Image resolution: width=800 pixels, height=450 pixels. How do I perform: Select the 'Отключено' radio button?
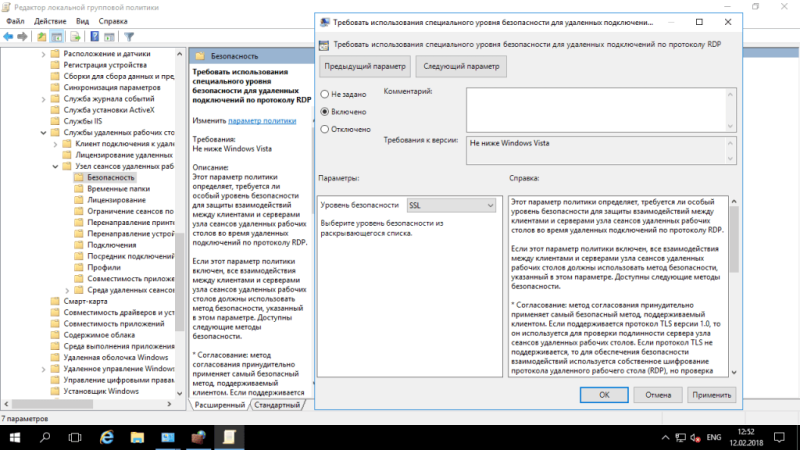point(324,129)
